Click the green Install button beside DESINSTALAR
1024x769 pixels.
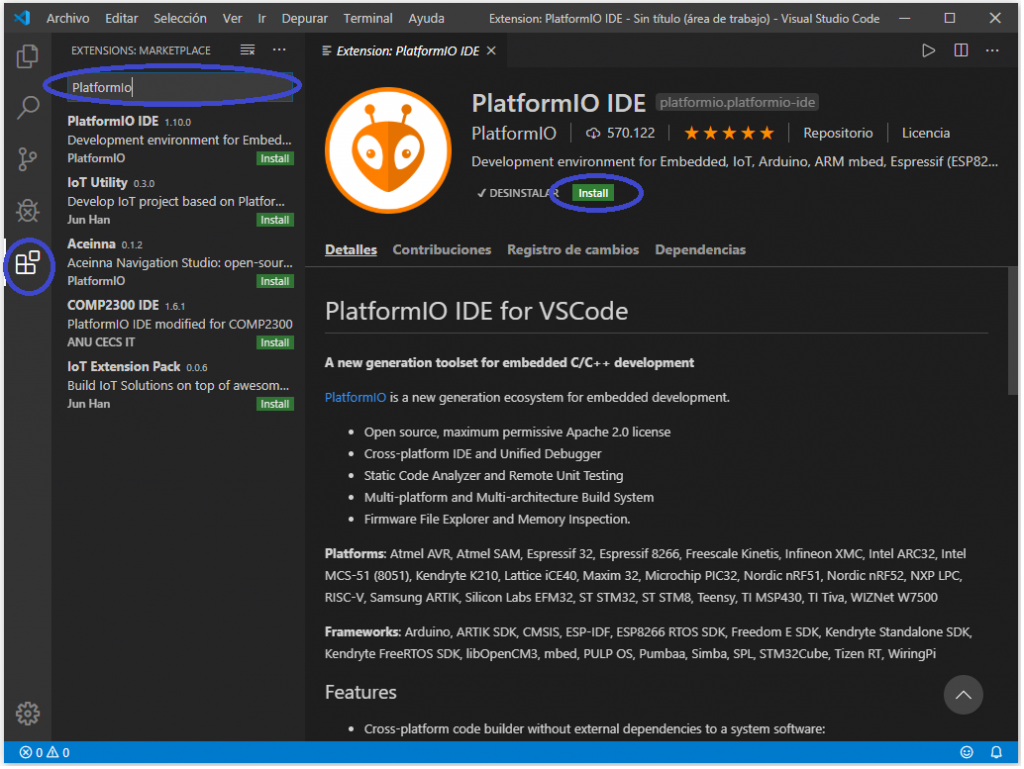593,193
